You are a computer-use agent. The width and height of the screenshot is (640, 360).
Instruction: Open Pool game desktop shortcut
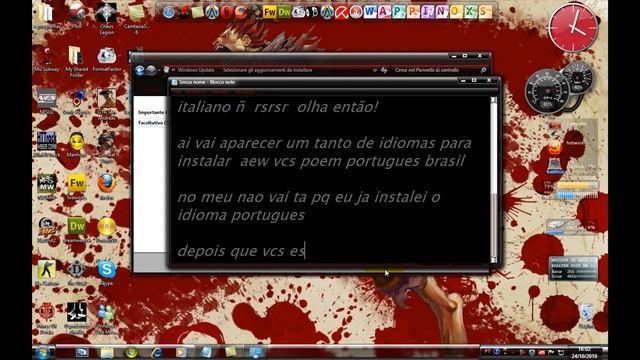pos(76,16)
